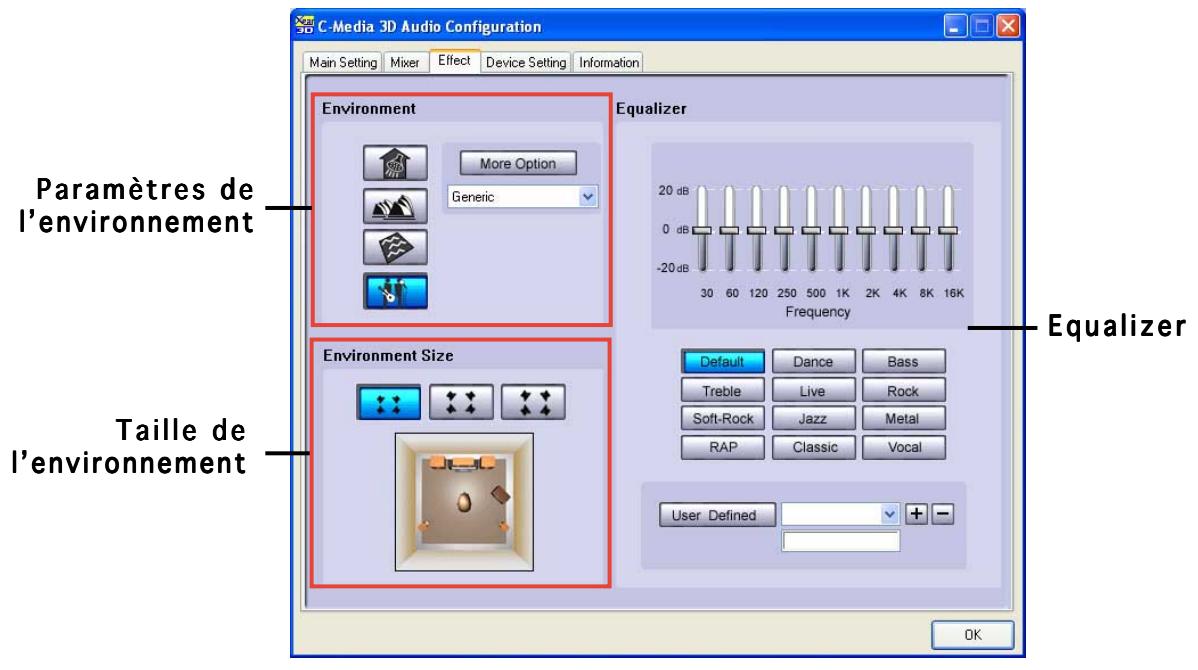Click the 60 Hz equalizer slider
This screenshot has width=1198, height=670.
tap(729, 229)
